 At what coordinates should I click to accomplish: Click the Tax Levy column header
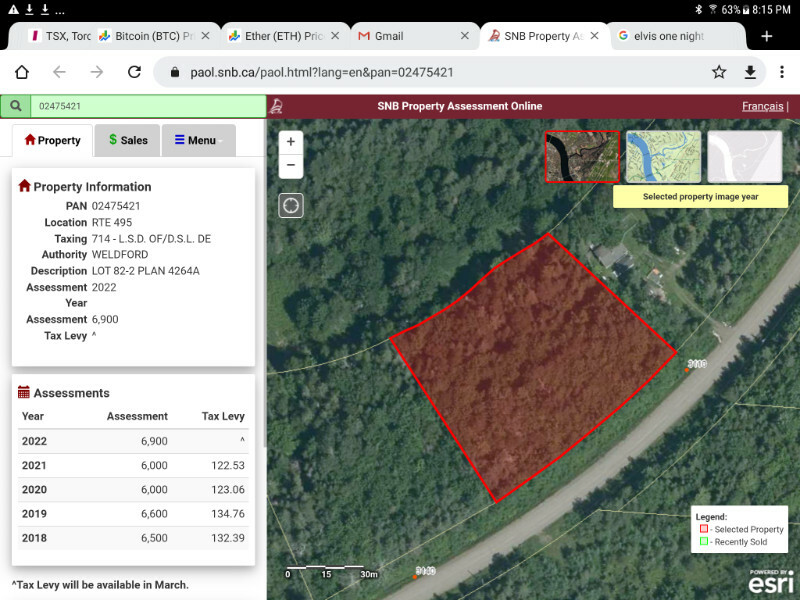[223, 416]
